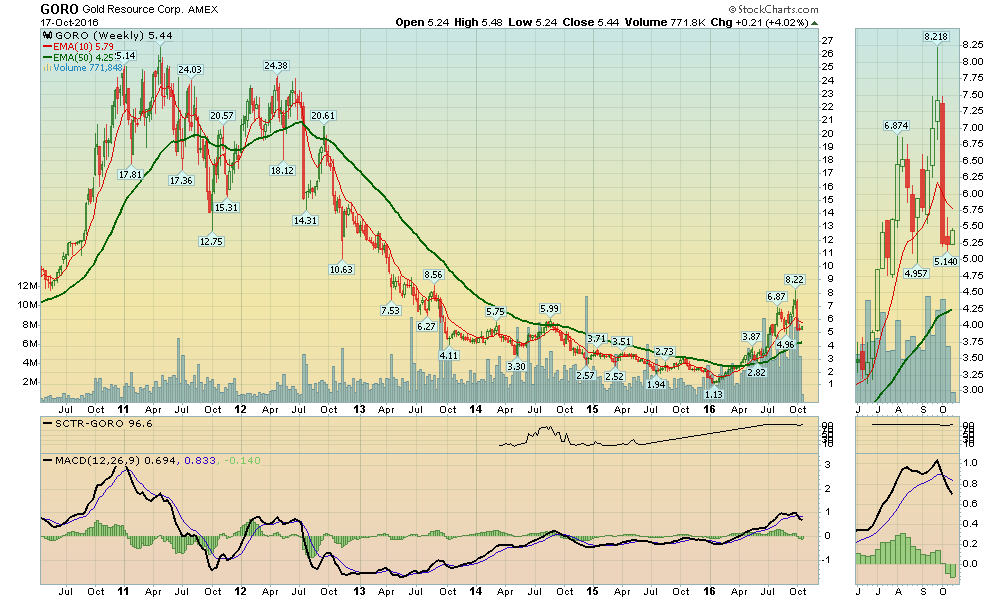Click the 4.957 label in zoom panel
Image resolution: width=1000 pixels, height=600 pixels.
pyautogui.click(x=916, y=274)
